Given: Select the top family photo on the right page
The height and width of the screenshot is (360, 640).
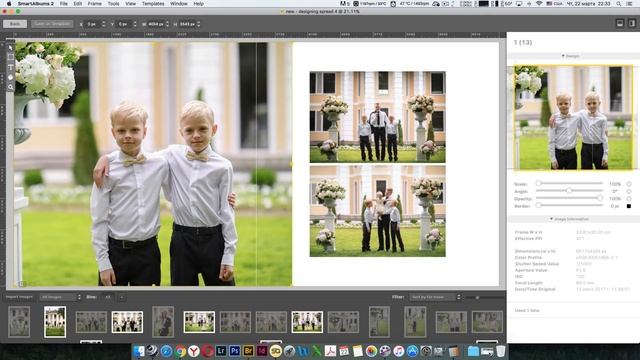Looking at the screenshot, I should point(378,117).
